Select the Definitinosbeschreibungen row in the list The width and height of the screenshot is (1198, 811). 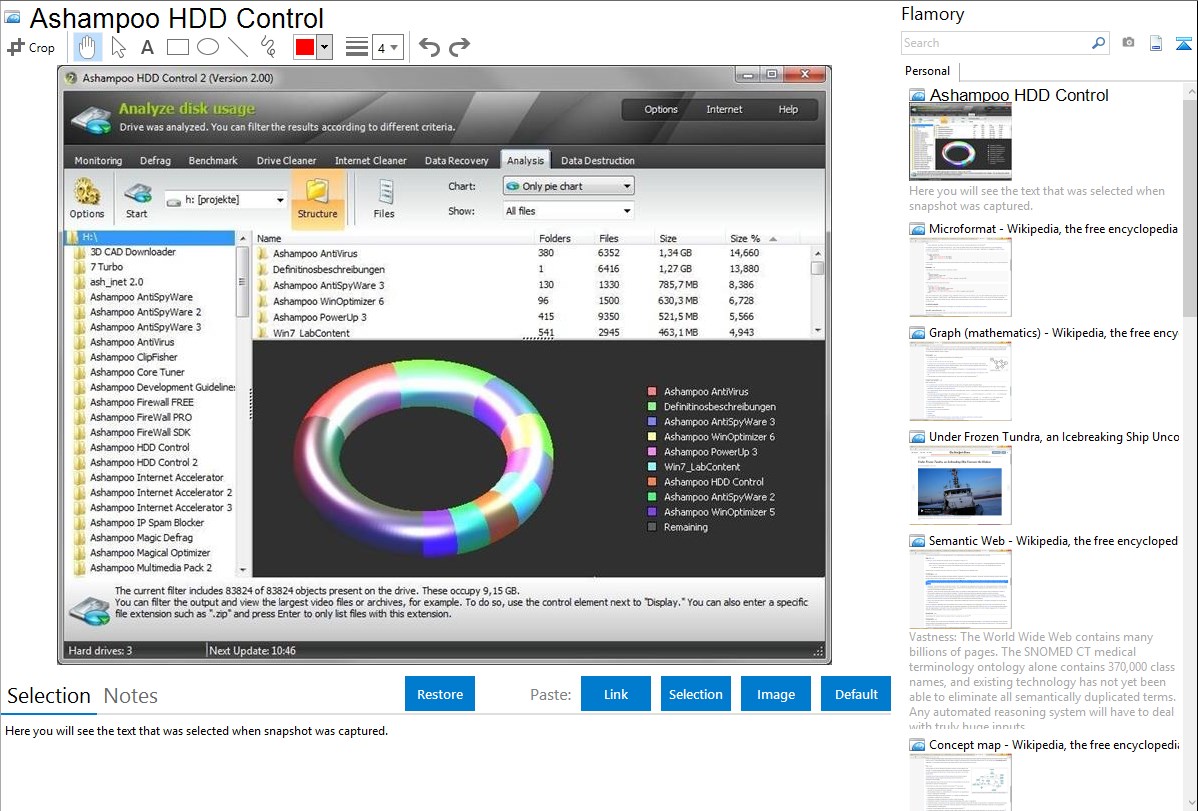pyautogui.click(x=531, y=269)
